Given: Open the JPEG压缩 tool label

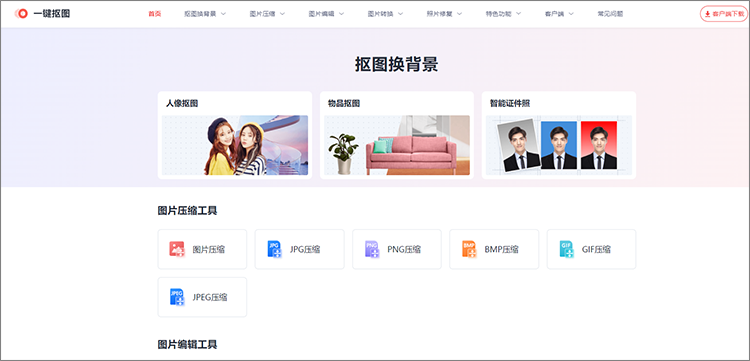Looking at the screenshot, I should (210, 297).
